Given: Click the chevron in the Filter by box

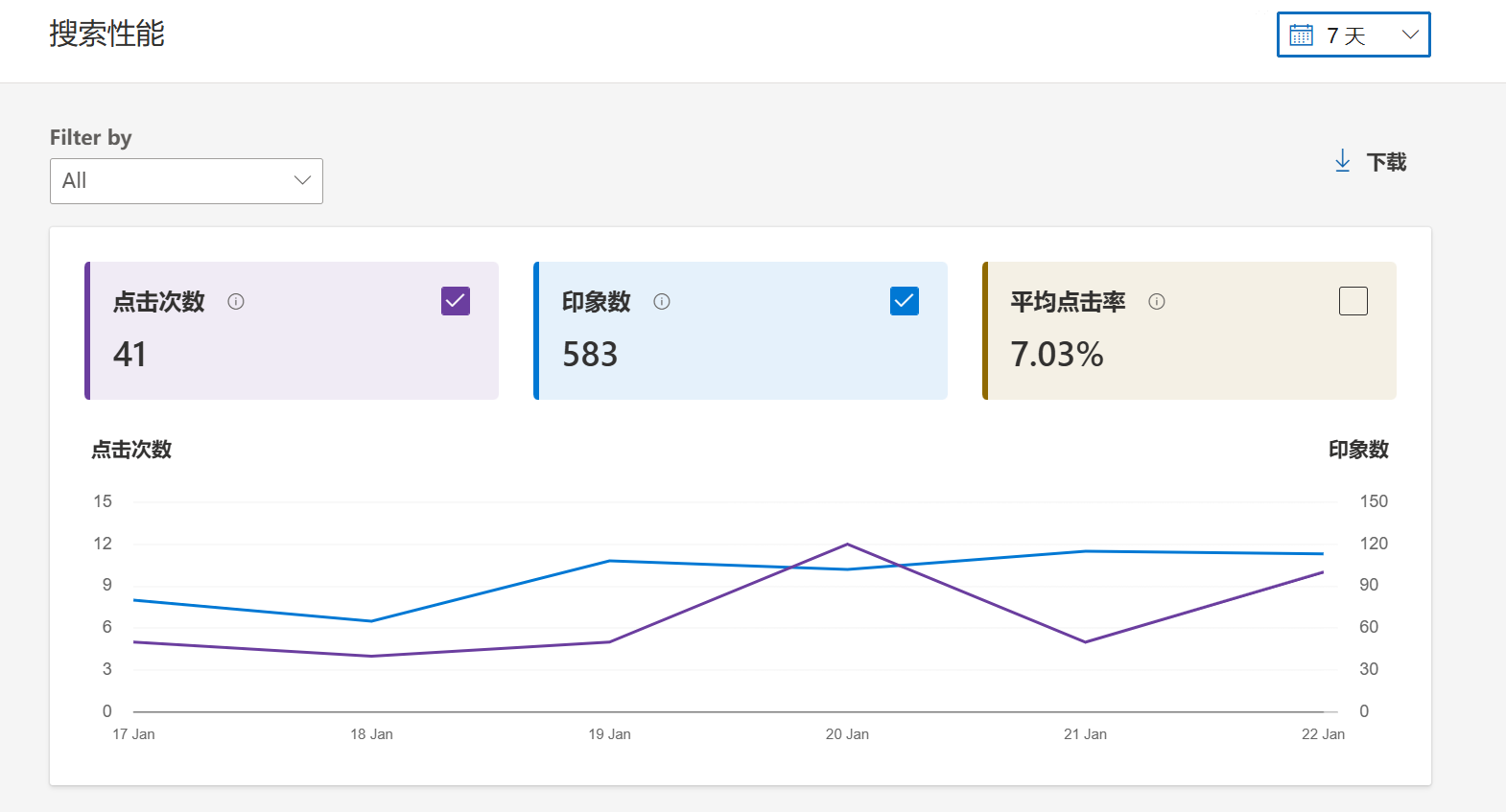Looking at the screenshot, I should click(302, 180).
